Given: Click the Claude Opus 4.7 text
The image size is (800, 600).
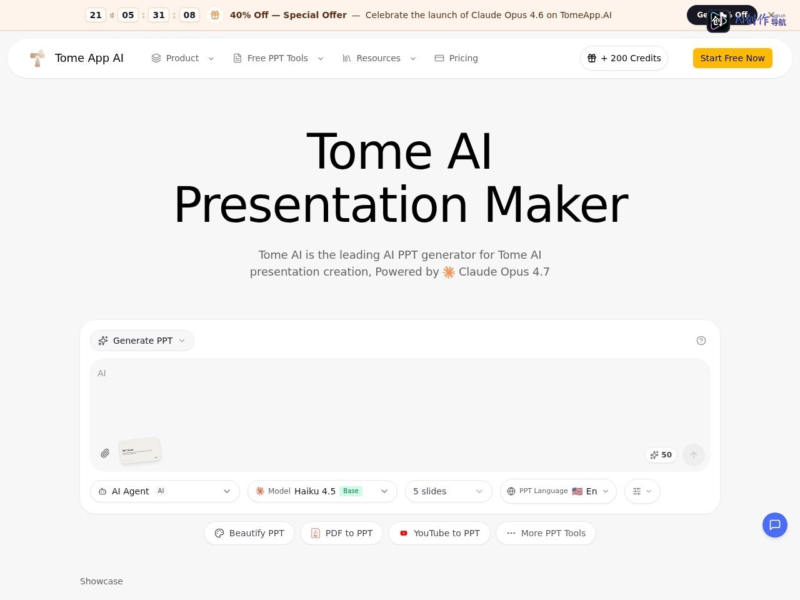Looking at the screenshot, I should [x=504, y=272].
